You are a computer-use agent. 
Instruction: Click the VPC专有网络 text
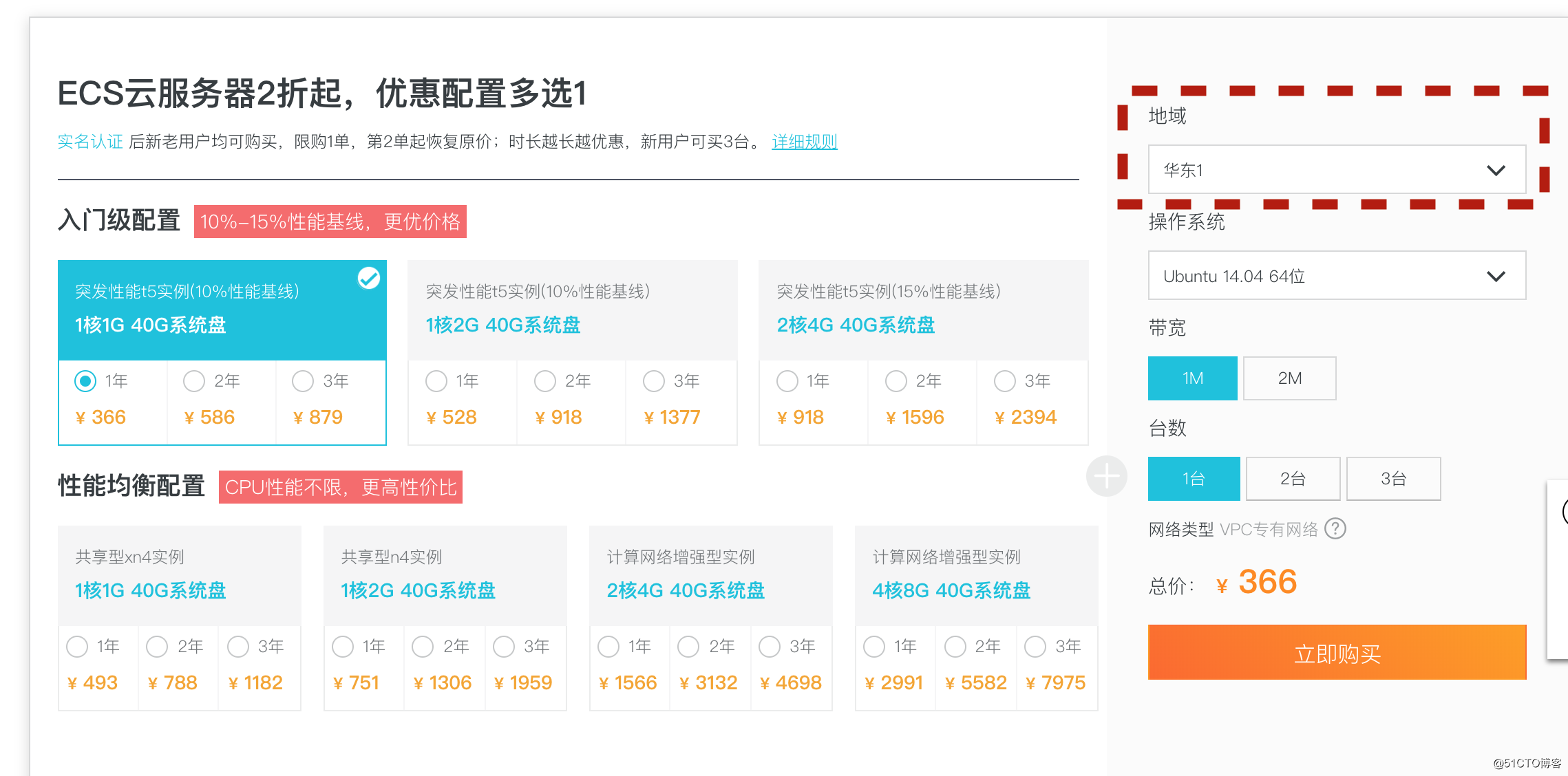(1269, 529)
